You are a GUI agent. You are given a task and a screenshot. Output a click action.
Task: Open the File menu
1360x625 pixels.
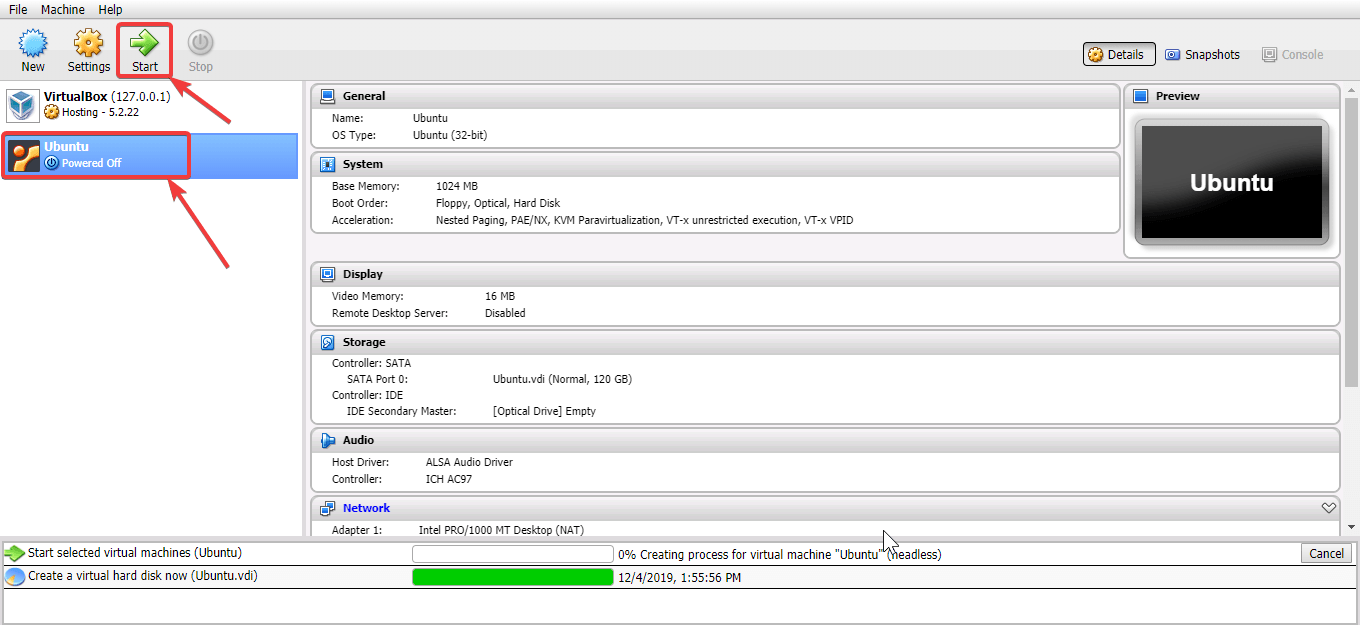click(x=18, y=9)
